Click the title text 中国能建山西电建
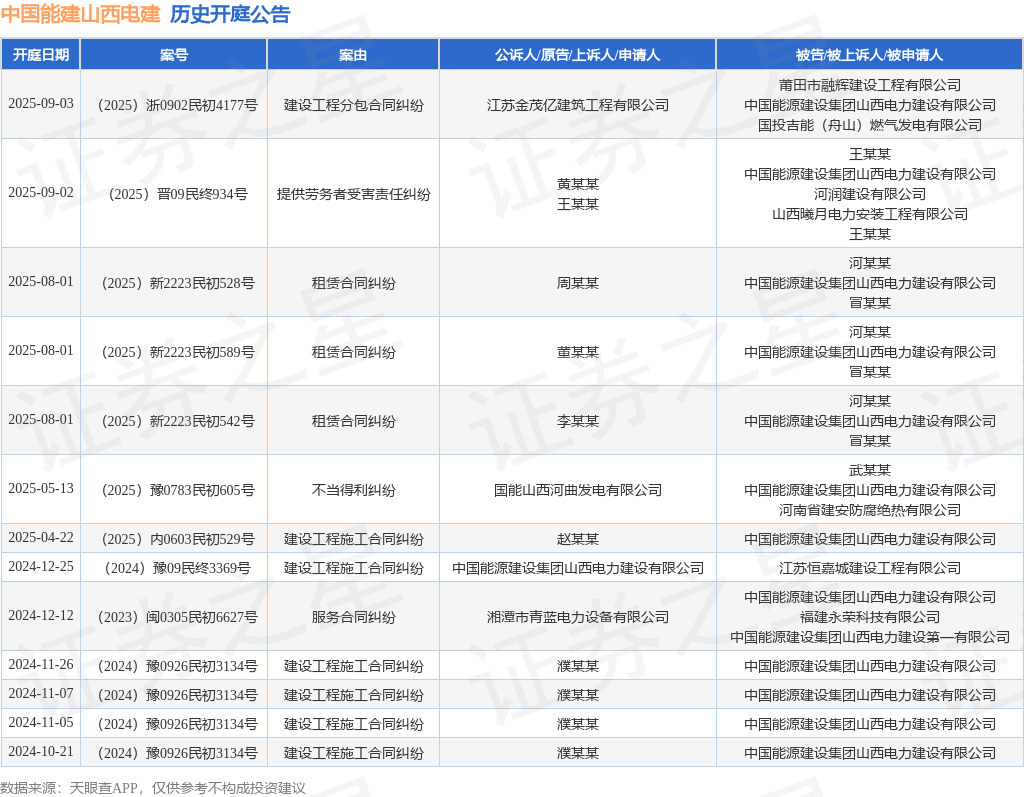1024x797 pixels. (80, 14)
